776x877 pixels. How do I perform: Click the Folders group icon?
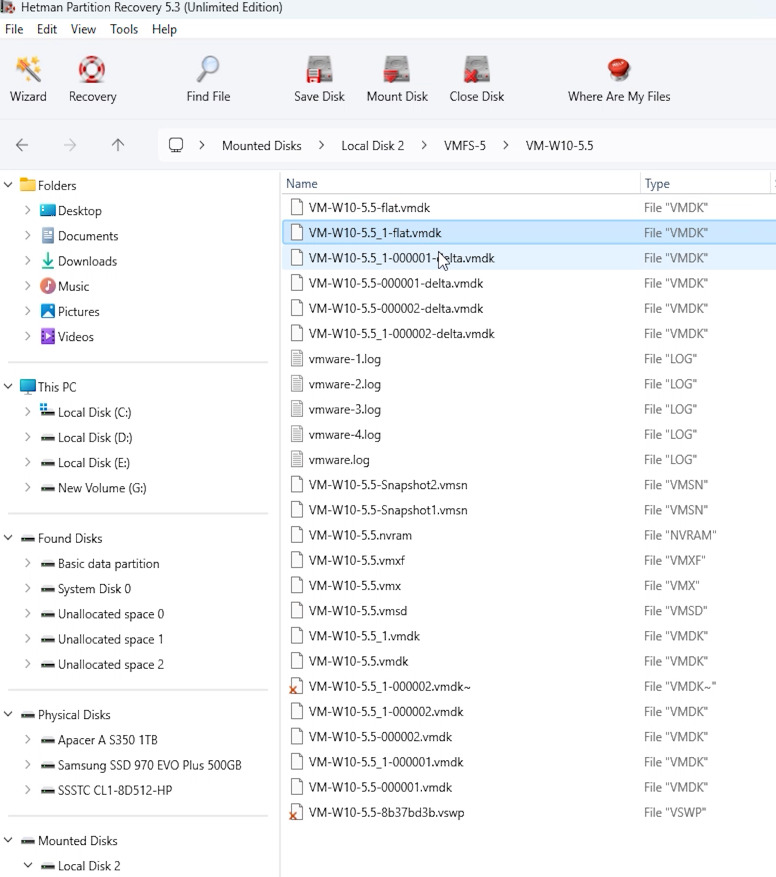27,185
